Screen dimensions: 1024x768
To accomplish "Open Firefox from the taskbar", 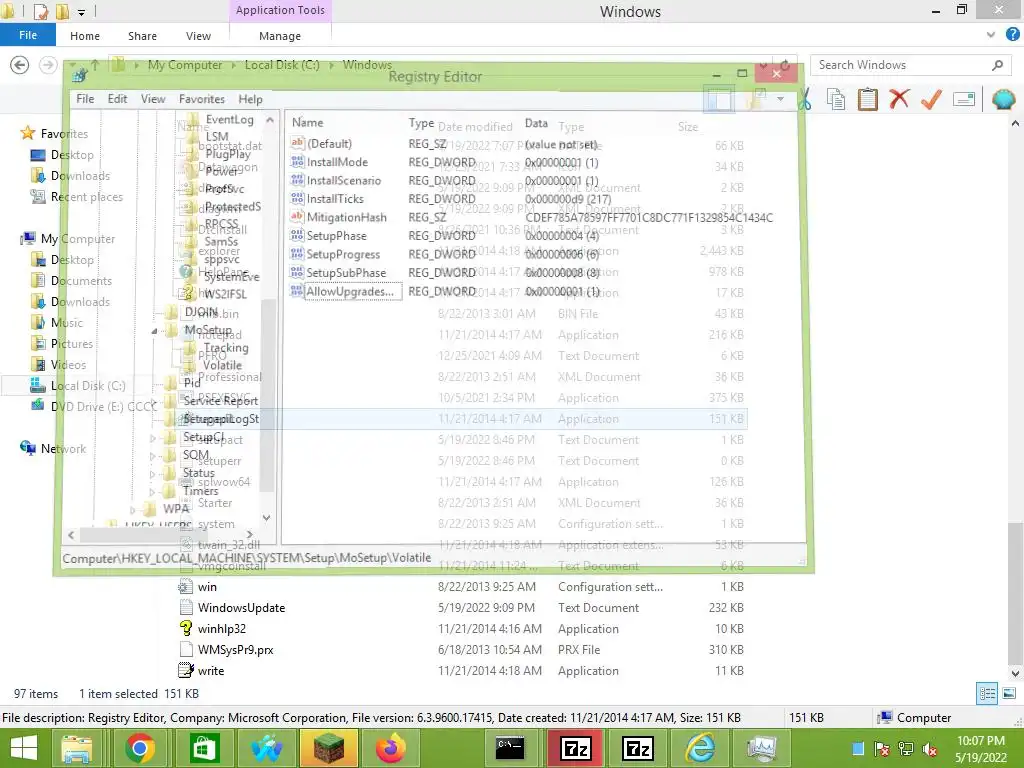I will pos(391,748).
